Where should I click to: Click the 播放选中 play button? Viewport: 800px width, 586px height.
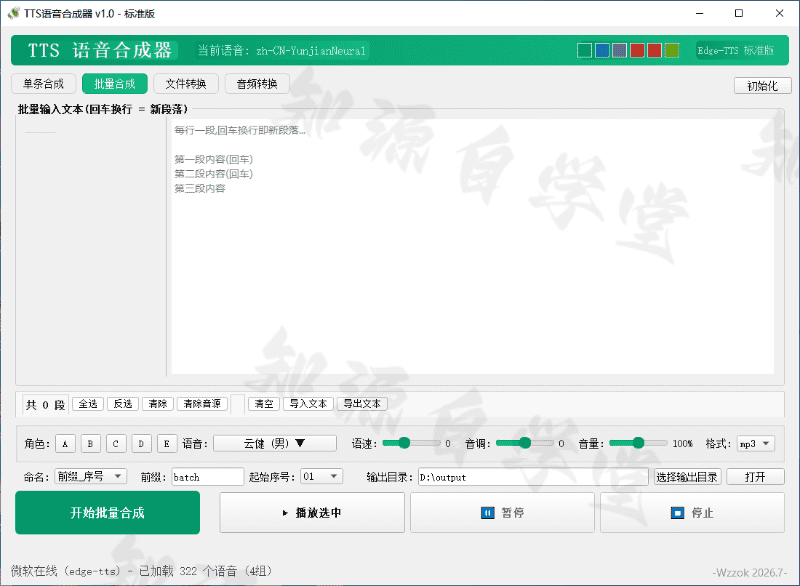pos(312,513)
